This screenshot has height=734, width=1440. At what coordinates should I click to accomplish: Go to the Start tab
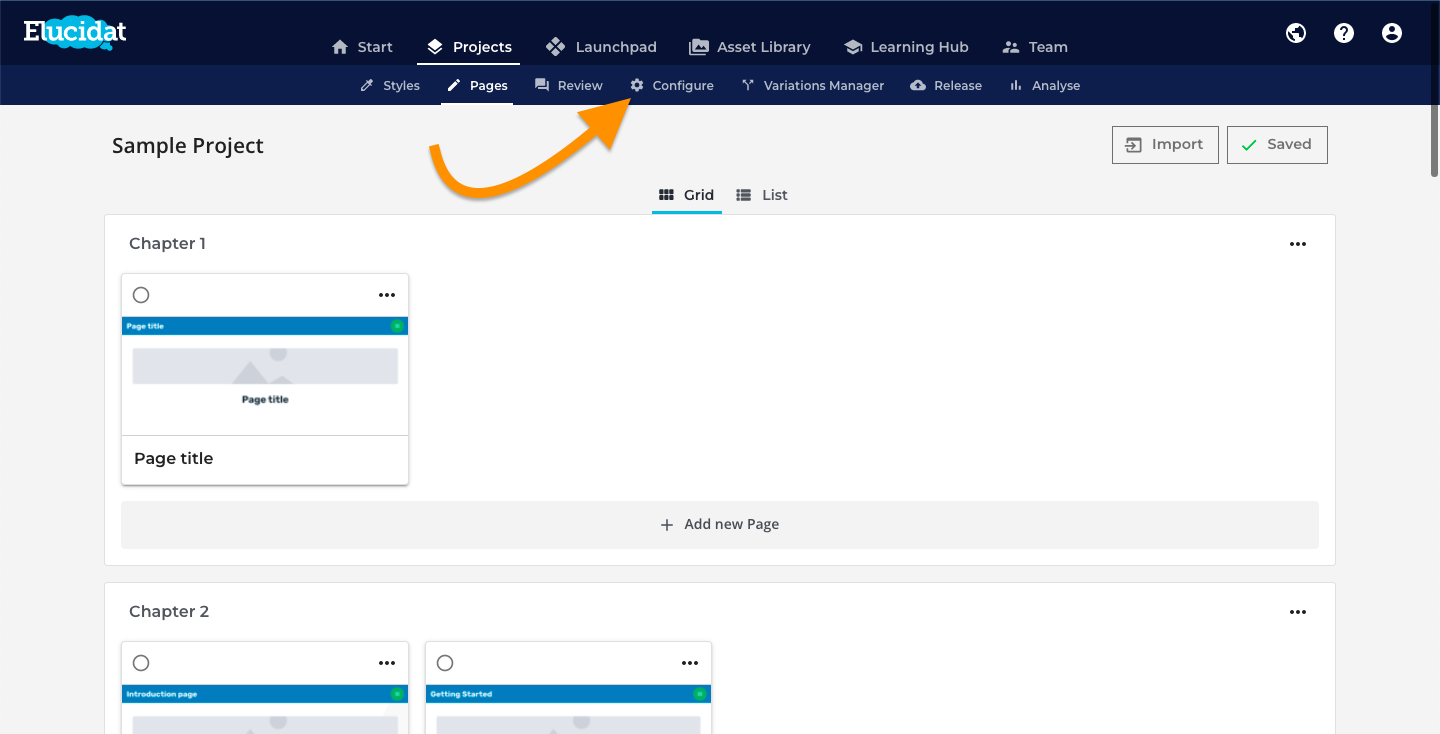362,47
